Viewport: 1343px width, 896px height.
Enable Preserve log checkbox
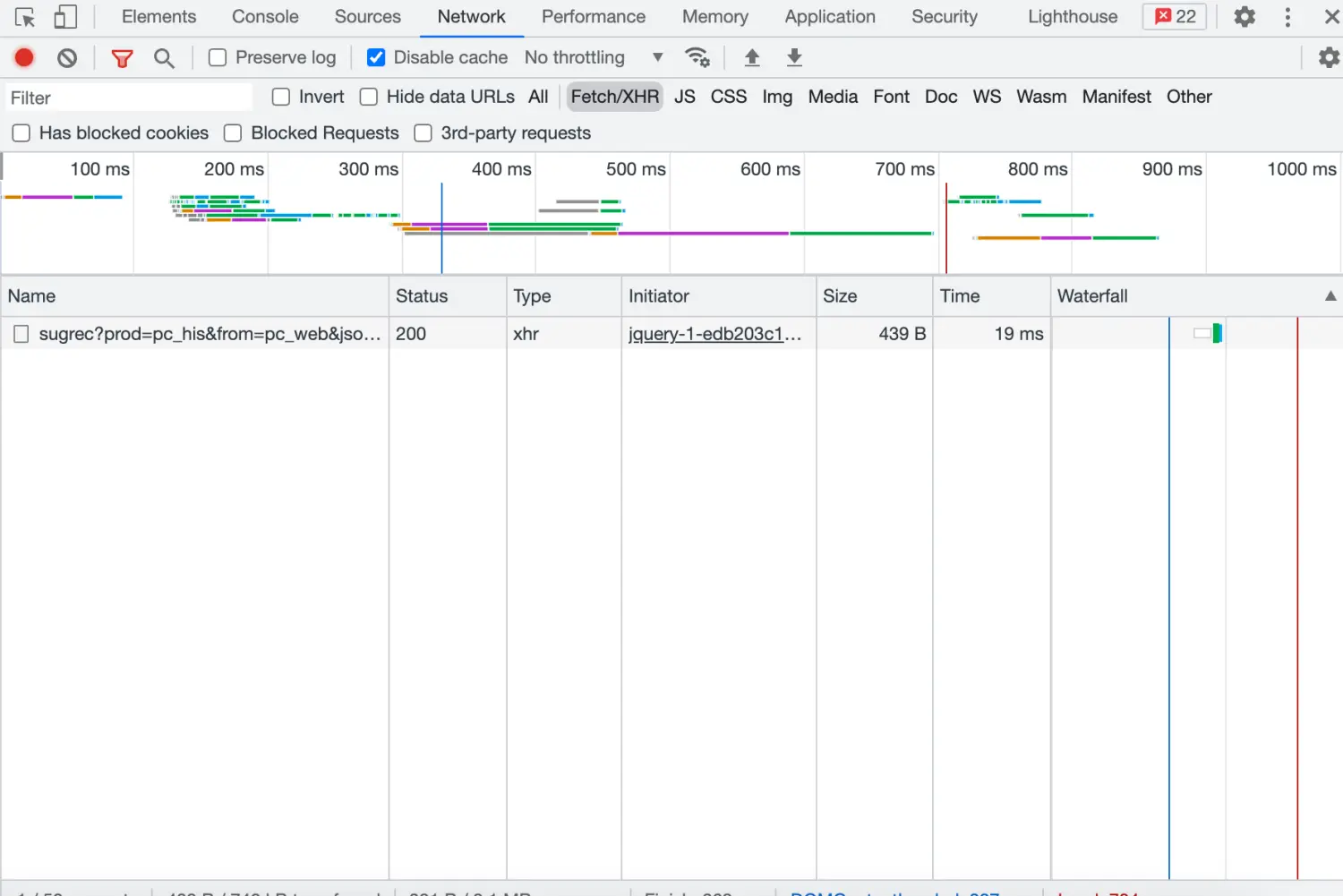click(218, 58)
